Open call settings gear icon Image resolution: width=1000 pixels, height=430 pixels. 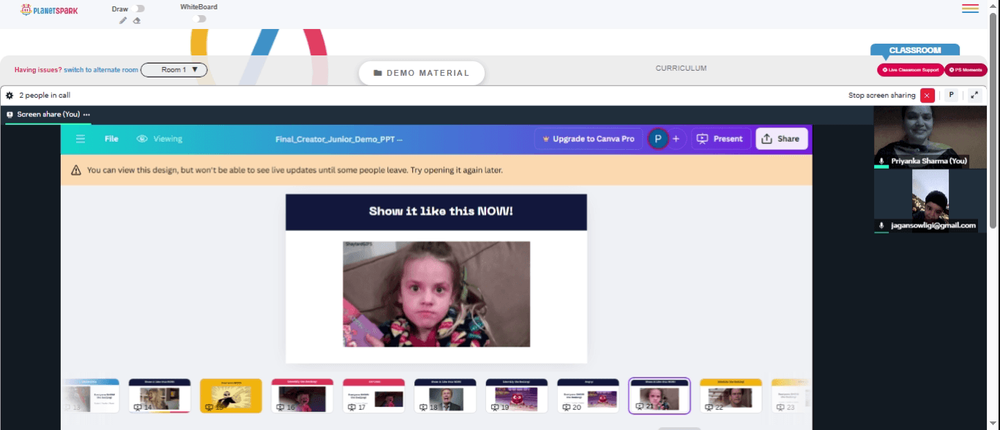pos(10,95)
